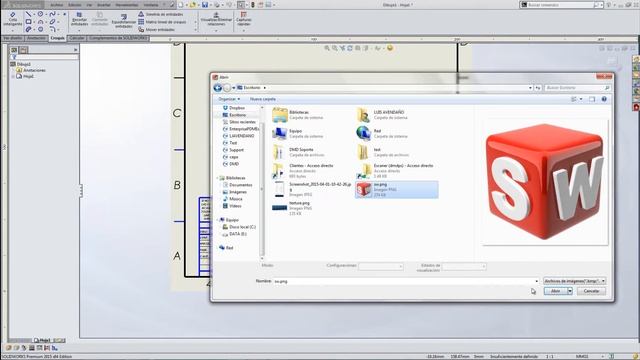
Task: Click Matriz lineal de croquis tool
Action: (x=162, y=22)
